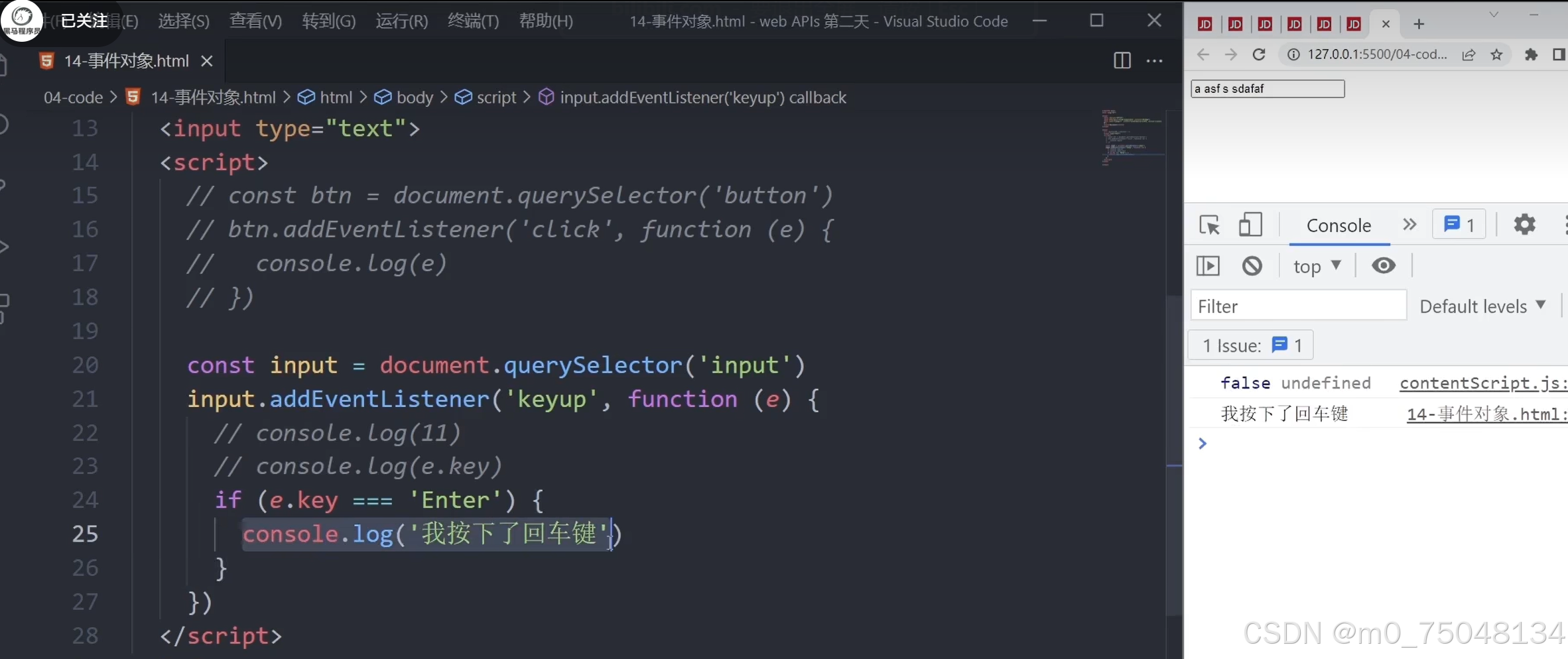Close the active browser tab
This screenshot has height=659, width=1568.
coord(1386,24)
